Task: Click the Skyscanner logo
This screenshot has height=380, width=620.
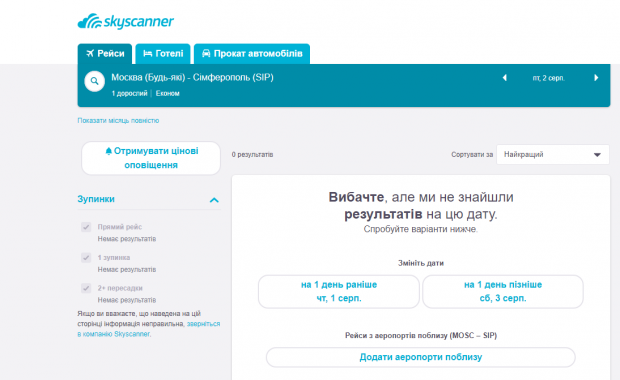Action: point(125,21)
